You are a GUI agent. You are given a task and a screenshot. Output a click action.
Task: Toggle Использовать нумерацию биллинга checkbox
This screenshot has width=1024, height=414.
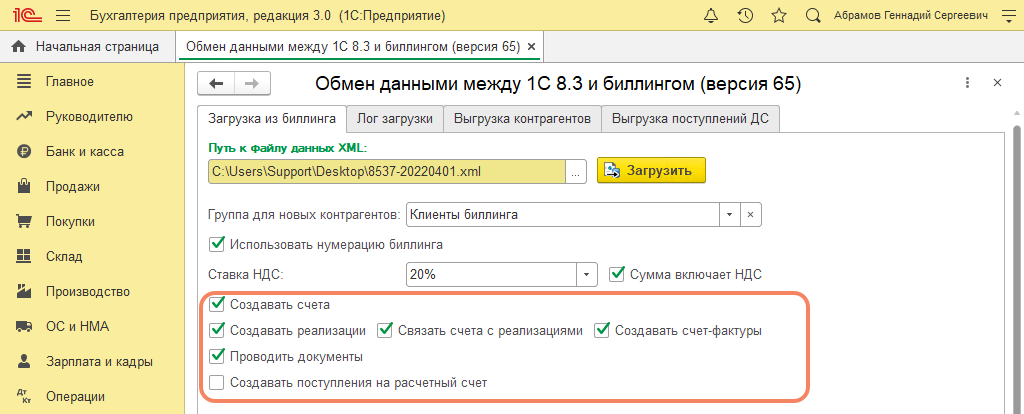pos(217,245)
